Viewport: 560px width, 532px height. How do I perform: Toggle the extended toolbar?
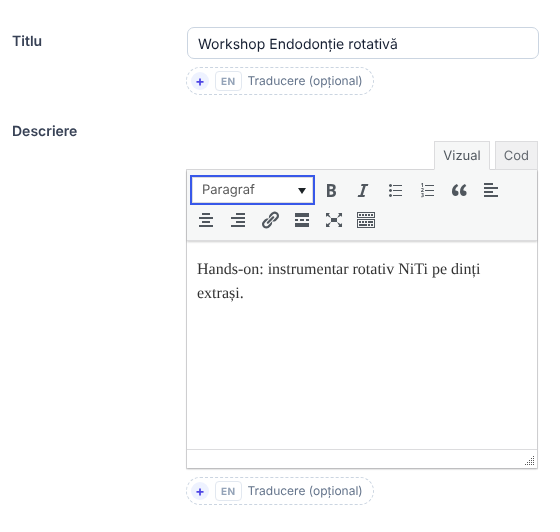click(366, 220)
